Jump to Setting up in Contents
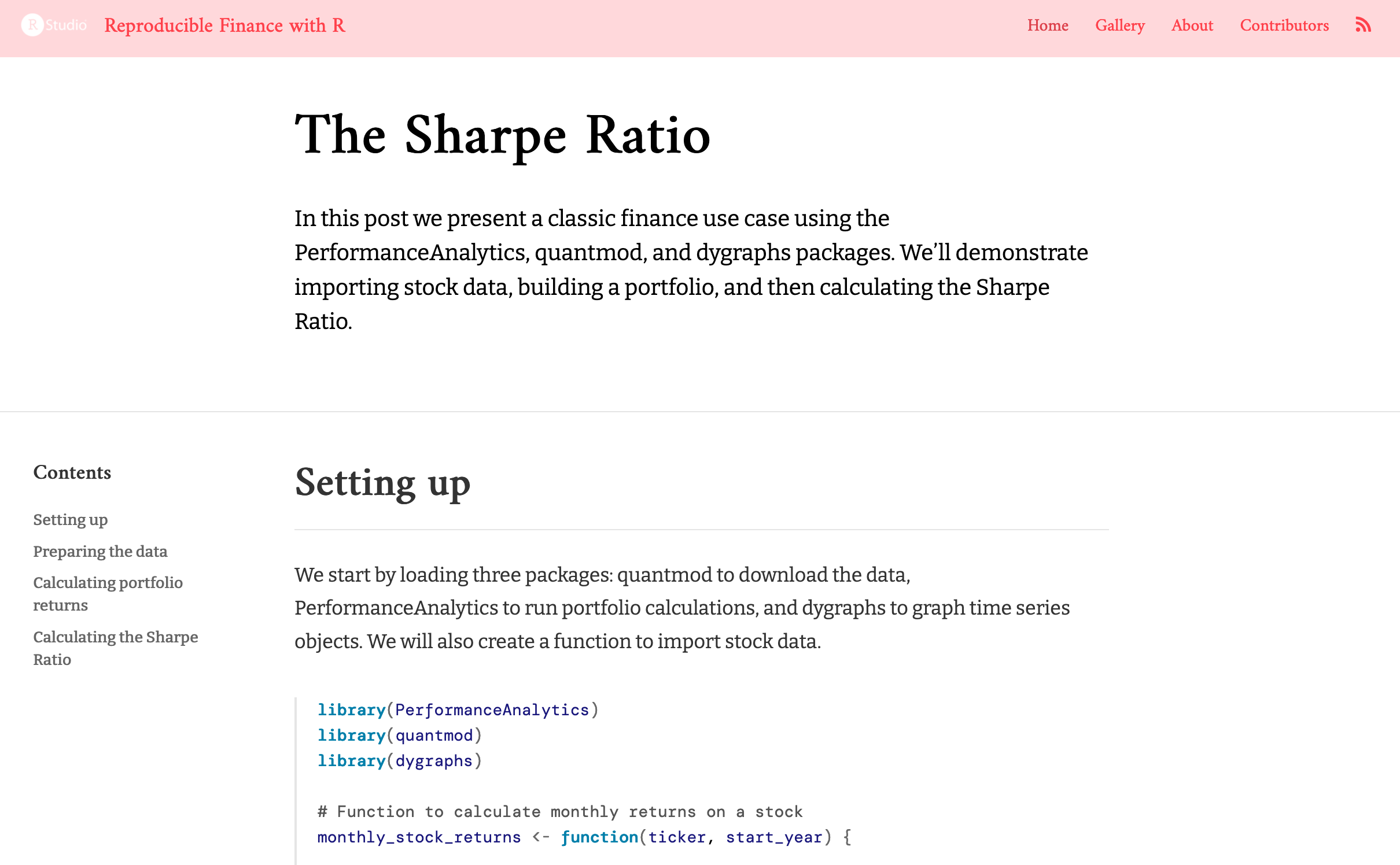The width and height of the screenshot is (1400, 865). pos(71,520)
